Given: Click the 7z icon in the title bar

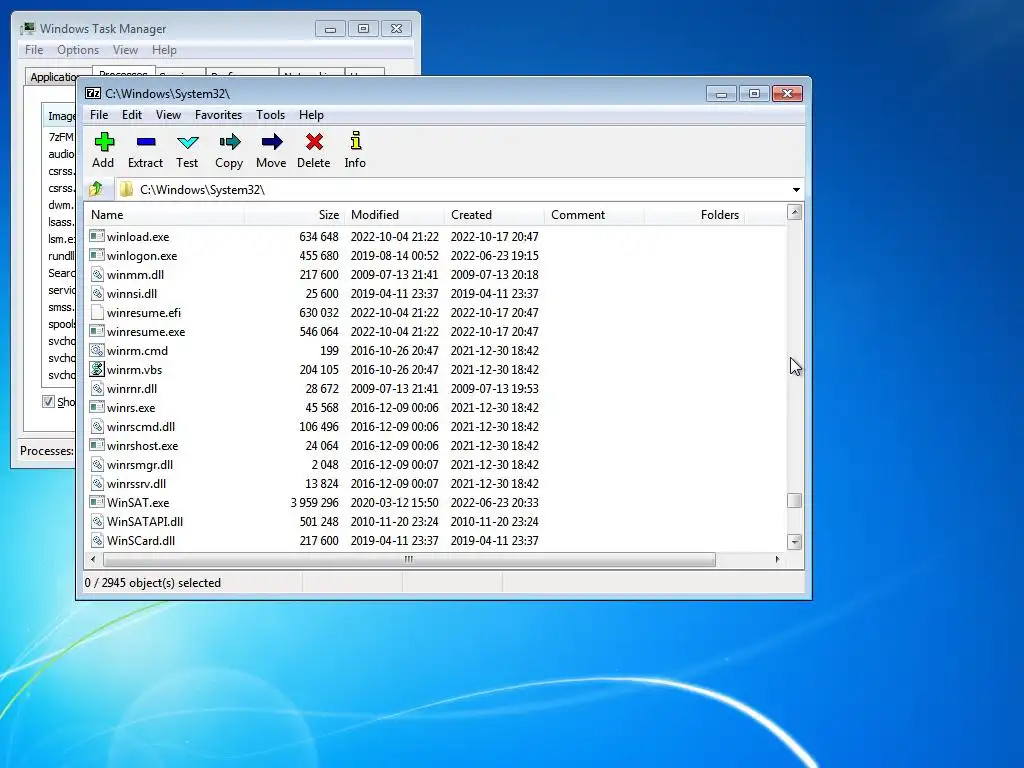Looking at the screenshot, I should [x=93, y=93].
